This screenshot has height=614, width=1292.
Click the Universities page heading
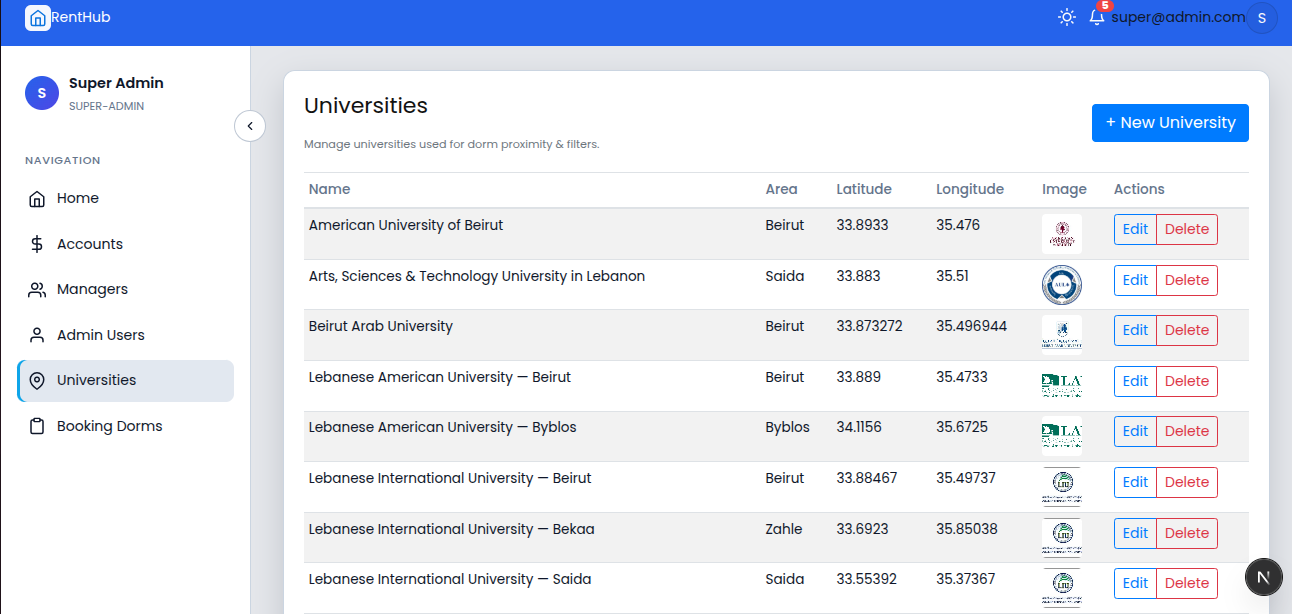pos(366,106)
